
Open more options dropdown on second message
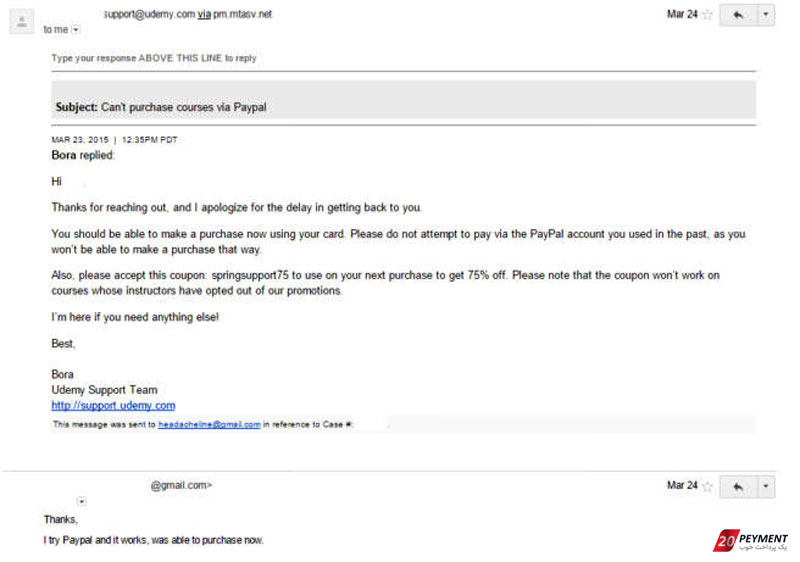tap(765, 487)
